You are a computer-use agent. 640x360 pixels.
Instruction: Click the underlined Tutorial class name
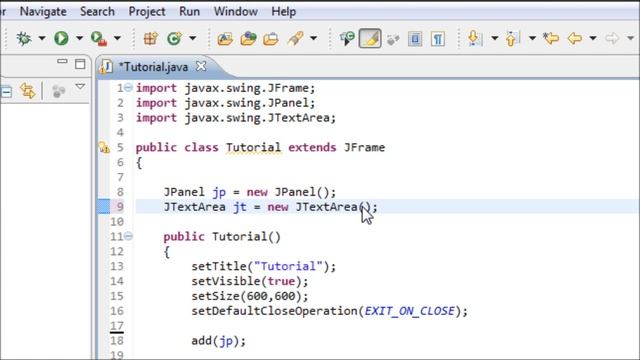pos(253,147)
